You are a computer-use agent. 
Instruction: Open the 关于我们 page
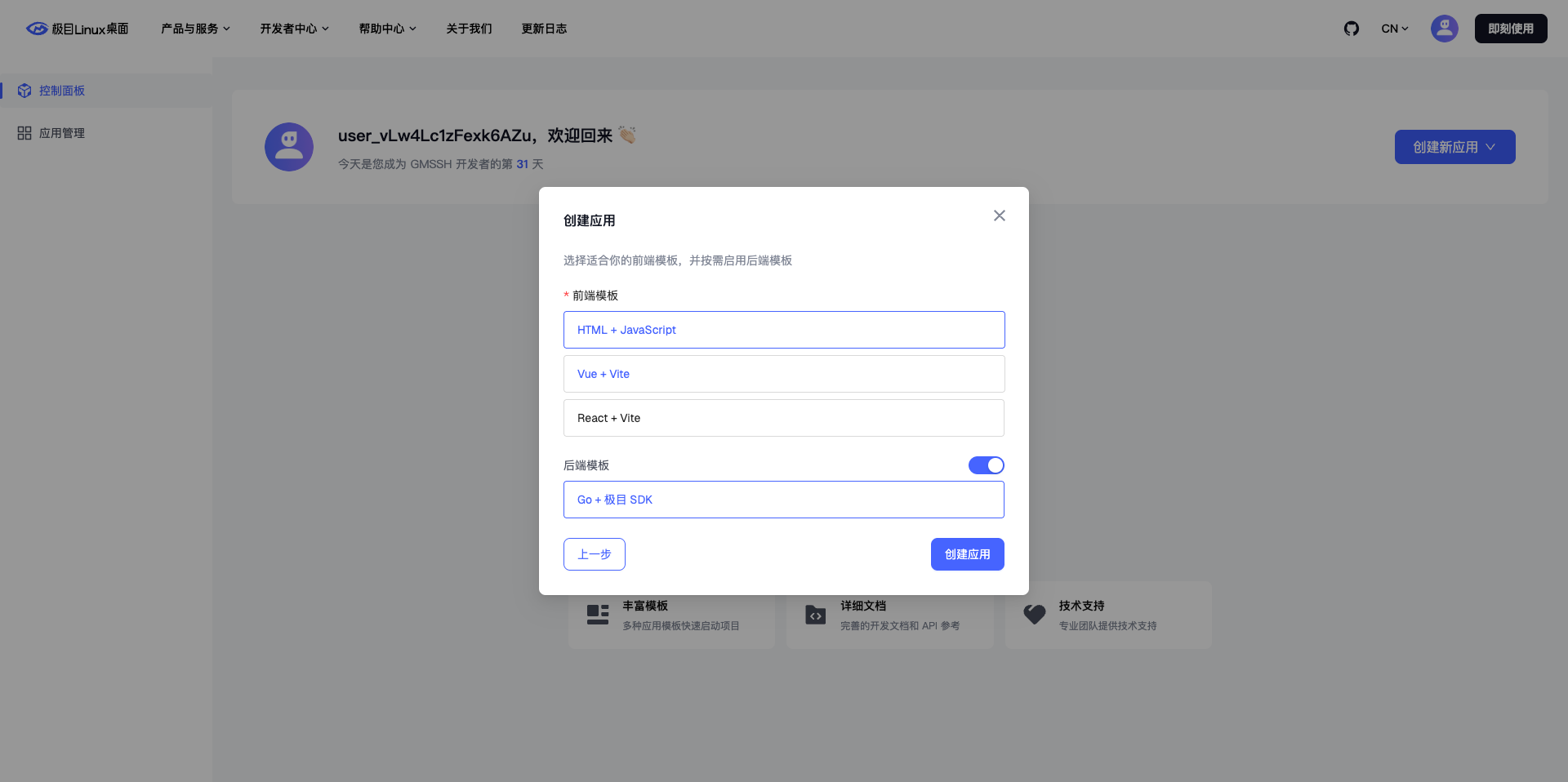(469, 29)
